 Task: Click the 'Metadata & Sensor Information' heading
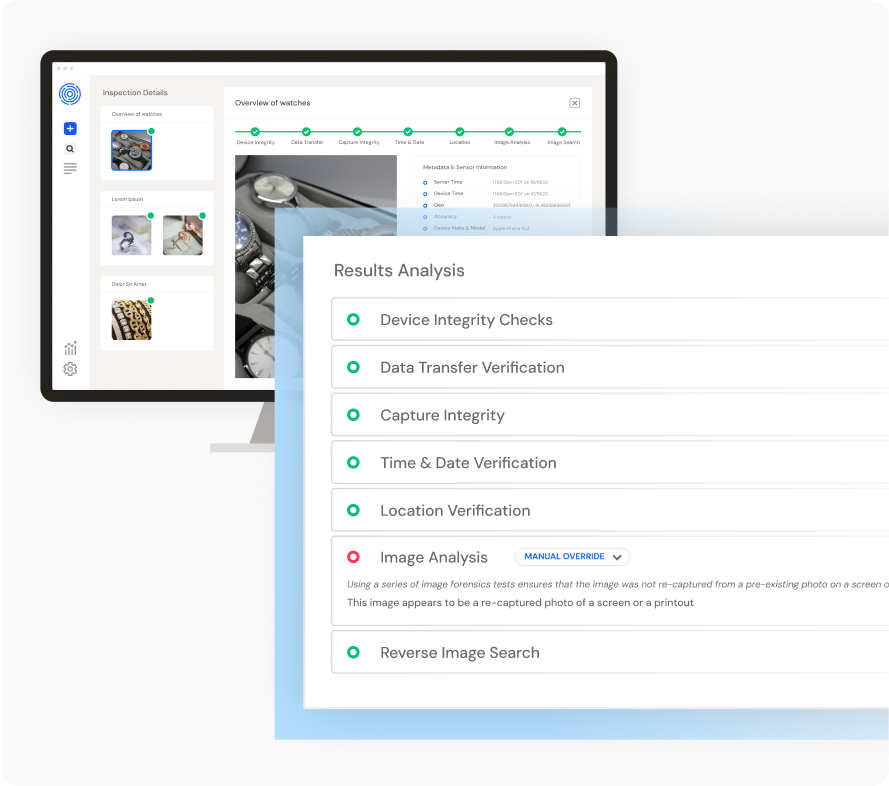465,167
